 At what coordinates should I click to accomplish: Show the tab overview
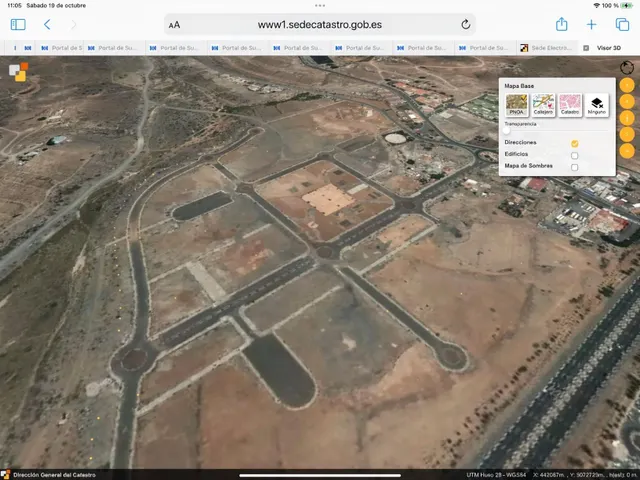click(622, 24)
